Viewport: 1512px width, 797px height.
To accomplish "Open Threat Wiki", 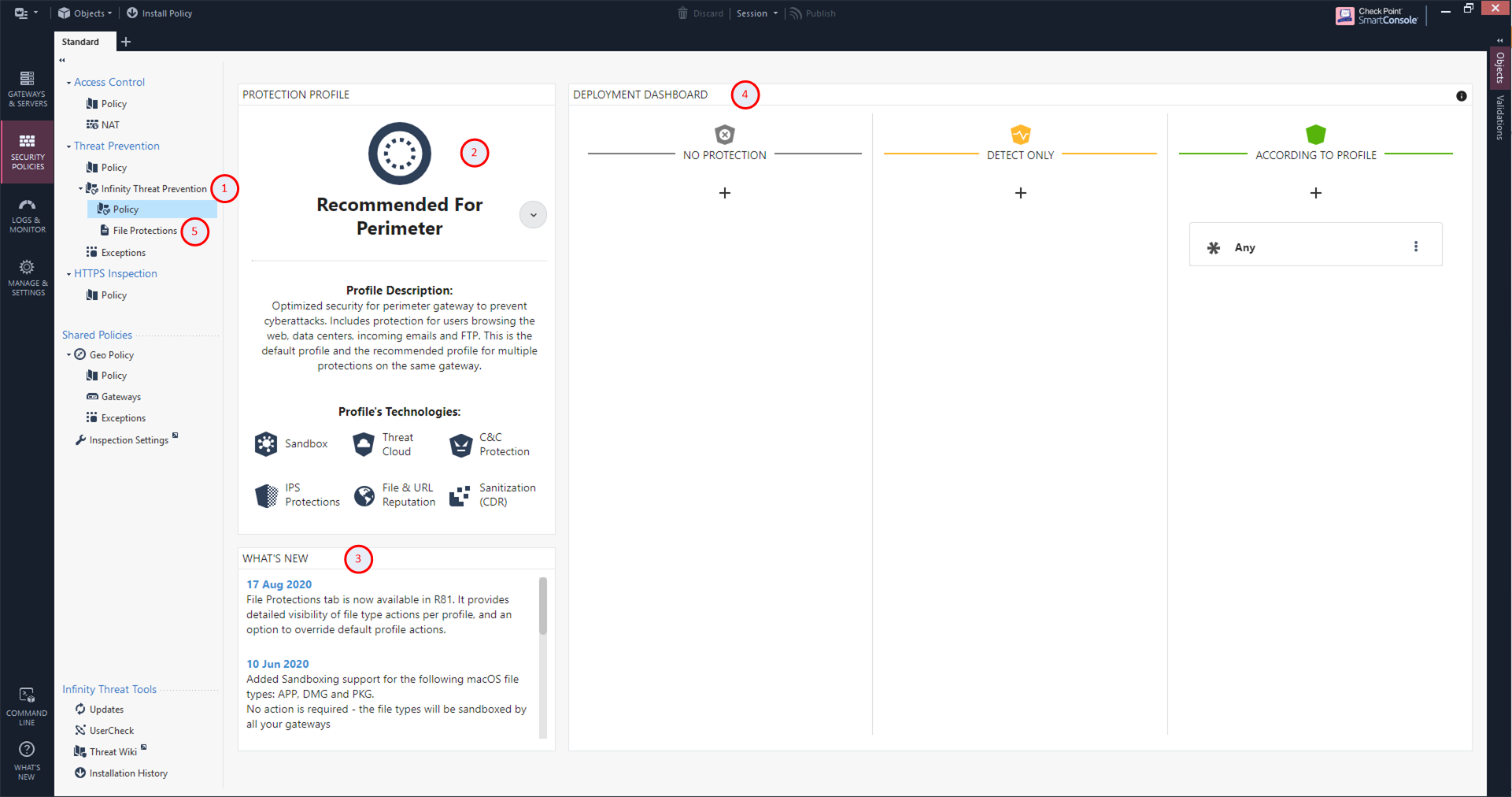I will coord(110,752).
